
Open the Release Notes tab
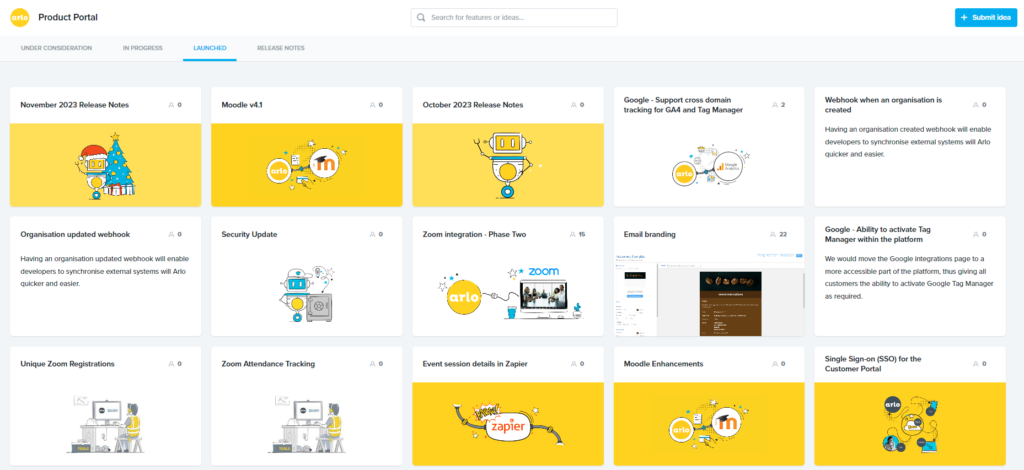click(x=281, y=48)
